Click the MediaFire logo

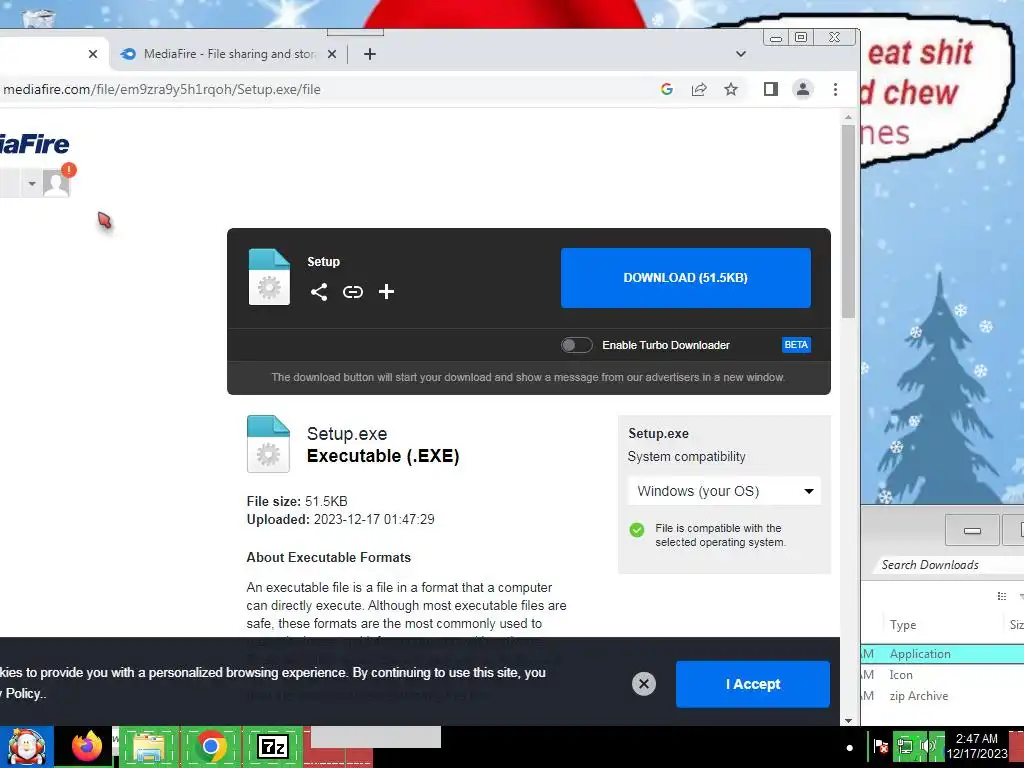[x=34, y=144]
